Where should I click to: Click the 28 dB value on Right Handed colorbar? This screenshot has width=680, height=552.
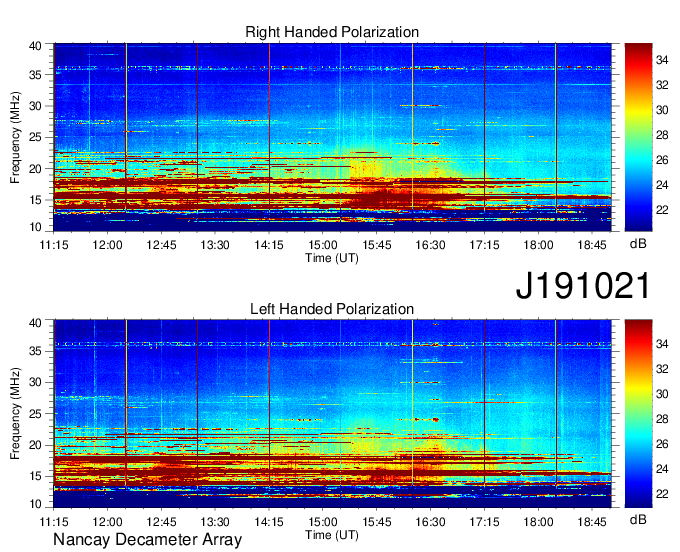pos(662,135)
